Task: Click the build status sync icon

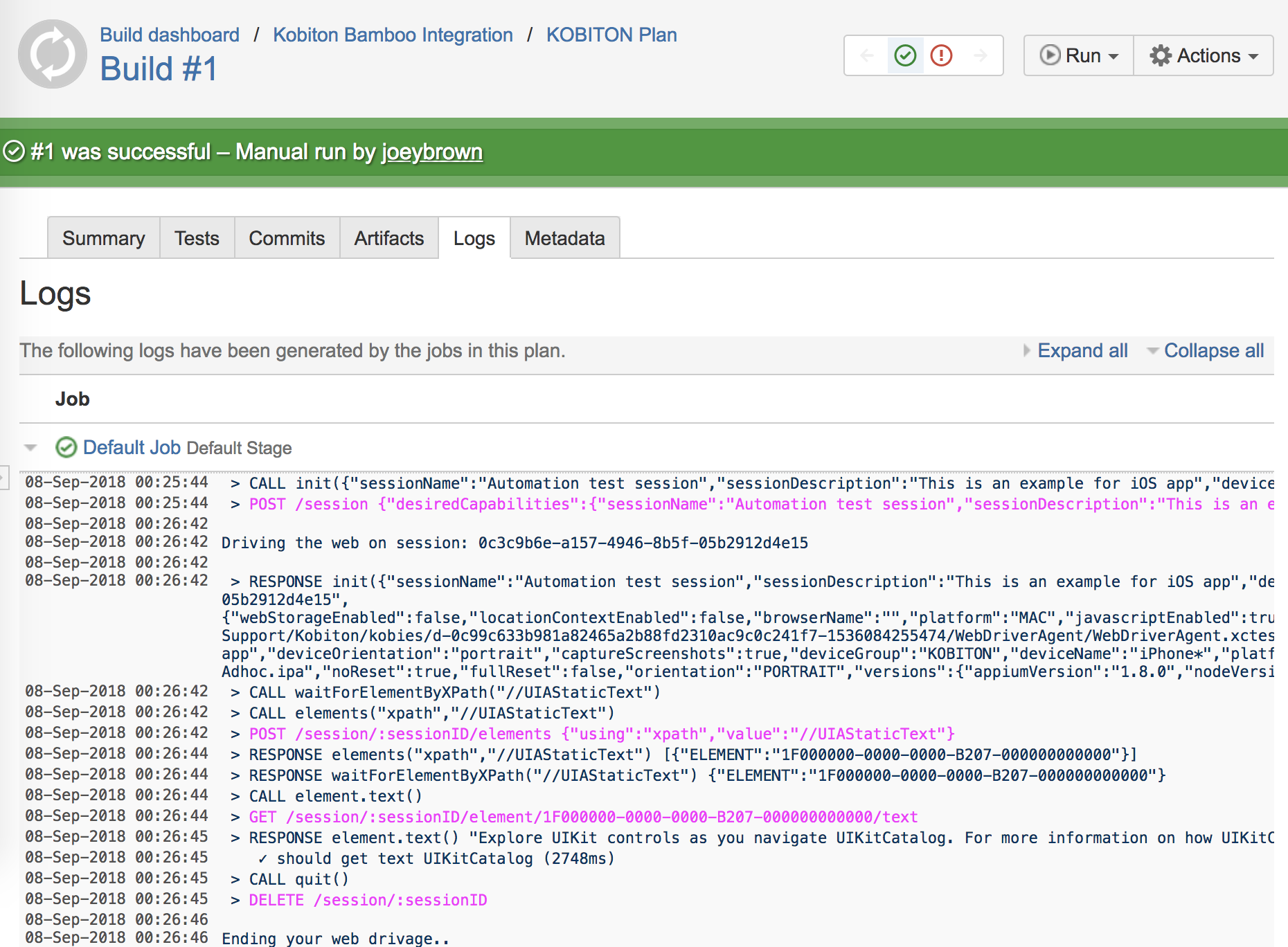Action: click(52, 54)
